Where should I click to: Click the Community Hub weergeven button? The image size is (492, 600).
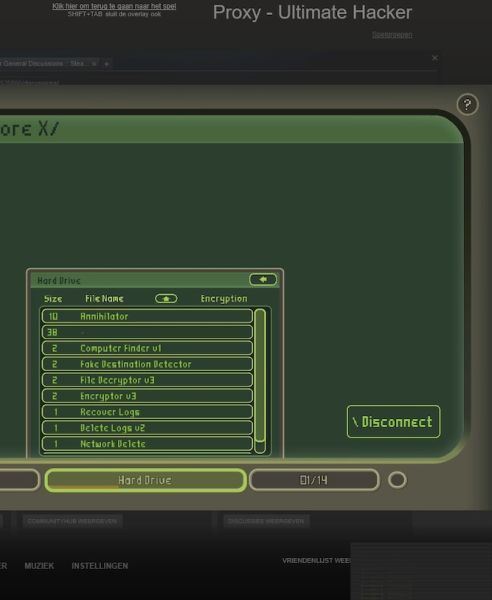point(72,521)
